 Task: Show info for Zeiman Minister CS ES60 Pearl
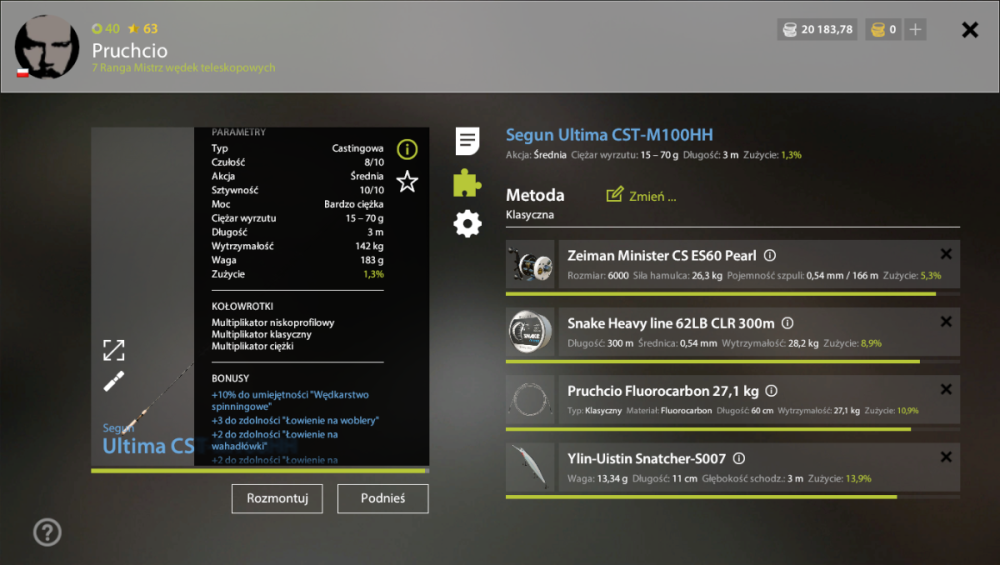tap(770, 256)
